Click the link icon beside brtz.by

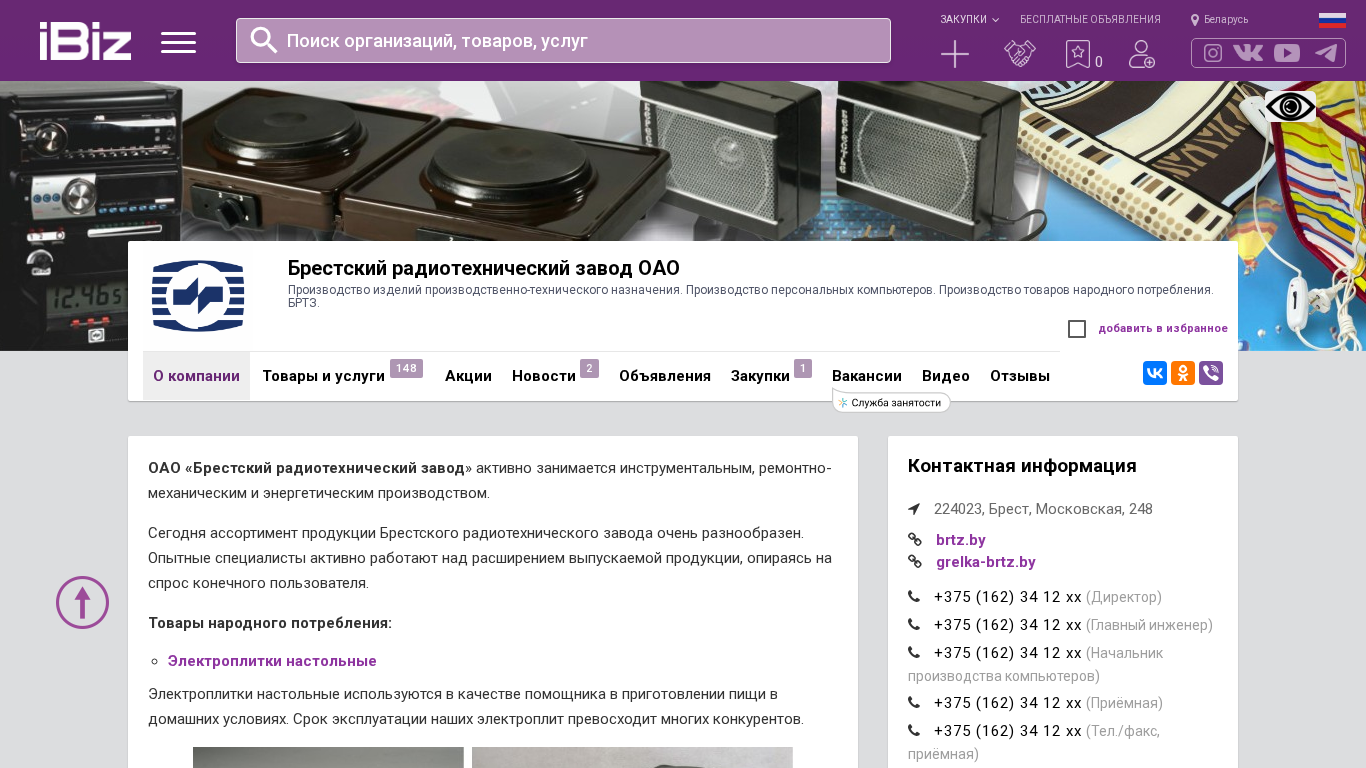(915, 540)
